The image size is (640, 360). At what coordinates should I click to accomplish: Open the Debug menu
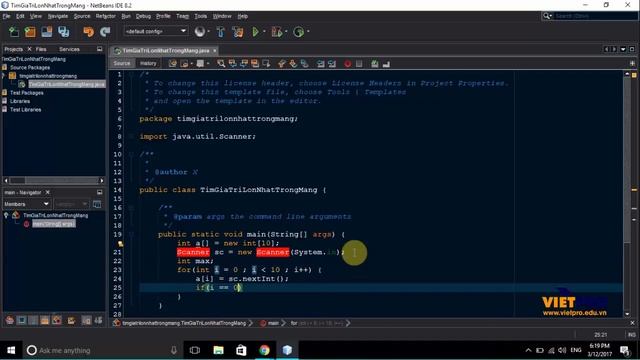(x=143, y=16)
